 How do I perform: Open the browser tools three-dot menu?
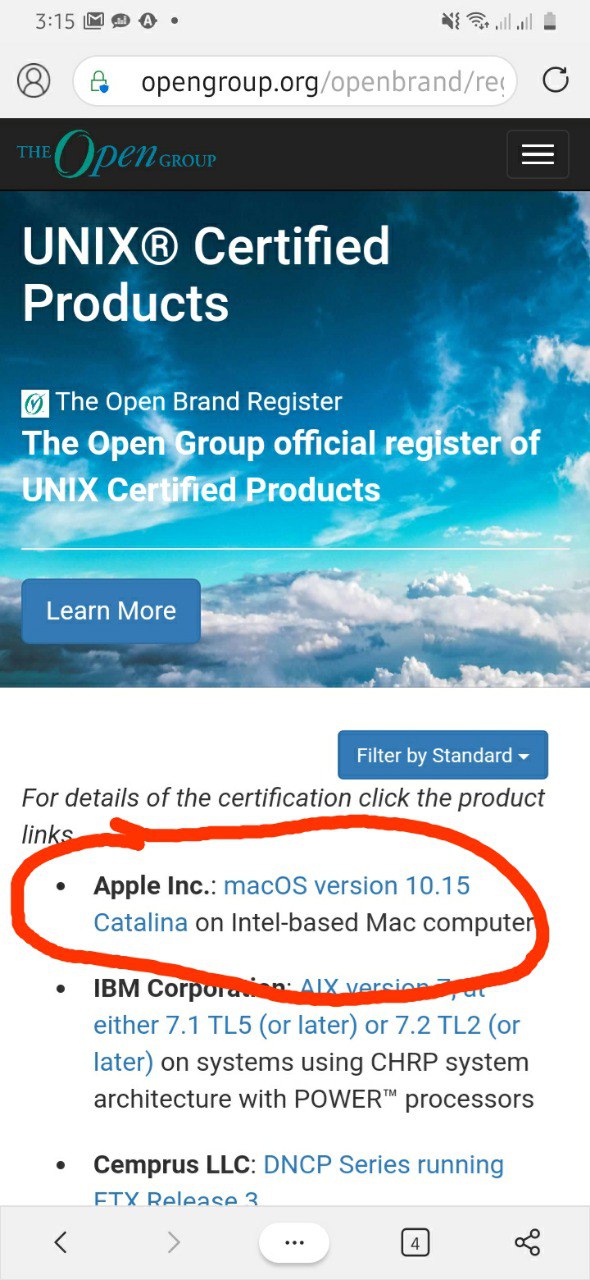coord(294,1242)
